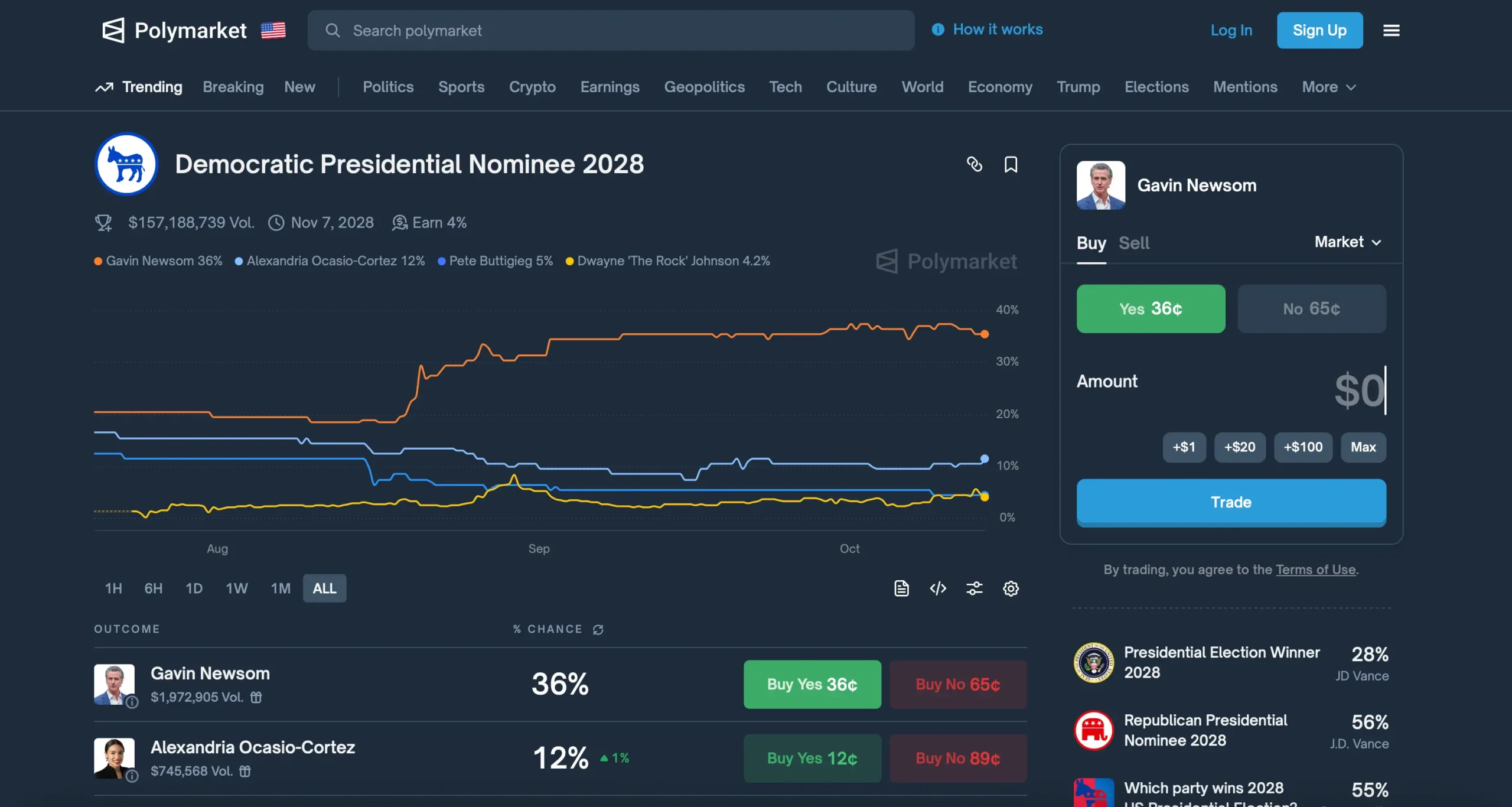Select the No 65¢ option
Image resolution: width=1512 pixels, height=807 pixels.
pos(1311,309)
